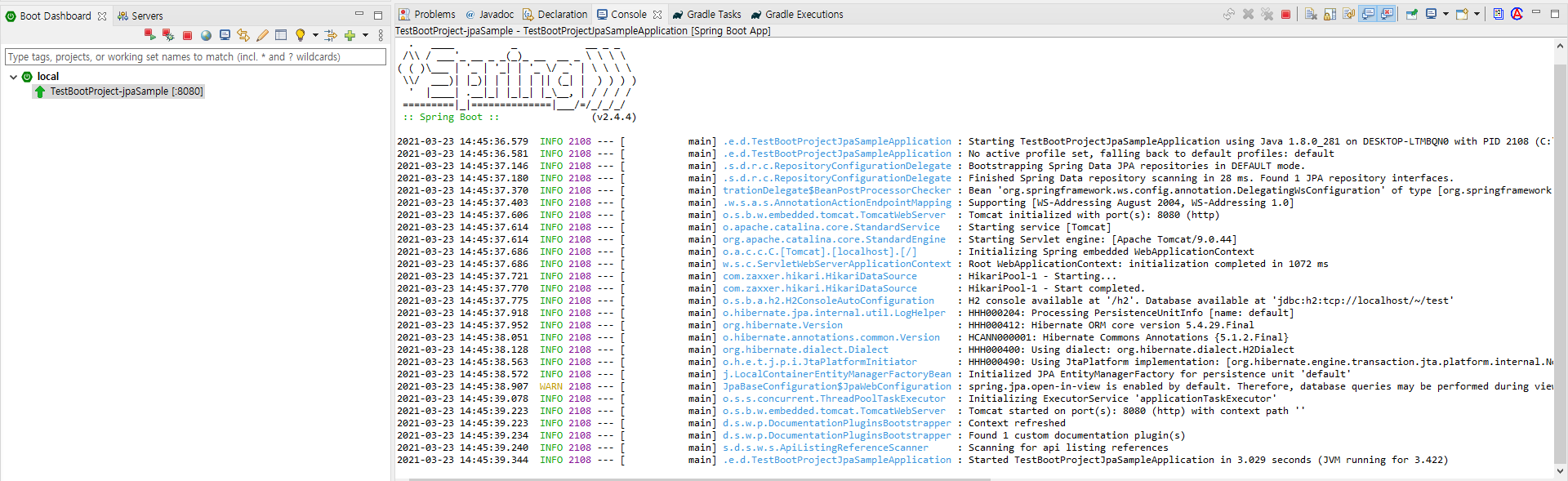Viewport: 1568px width, 481px height.
Task: Click the green up-arrow running status icon
Action: pyautogui.click(x=40, y=91)
